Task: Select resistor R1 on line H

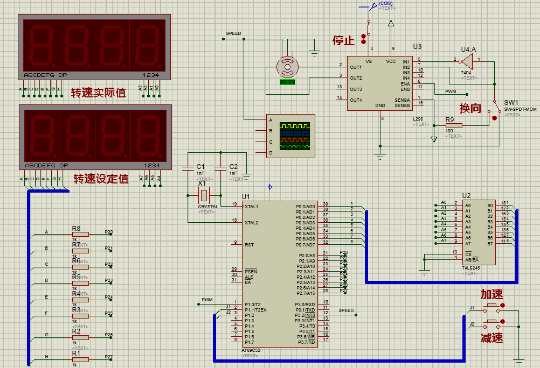Action: 81,359
